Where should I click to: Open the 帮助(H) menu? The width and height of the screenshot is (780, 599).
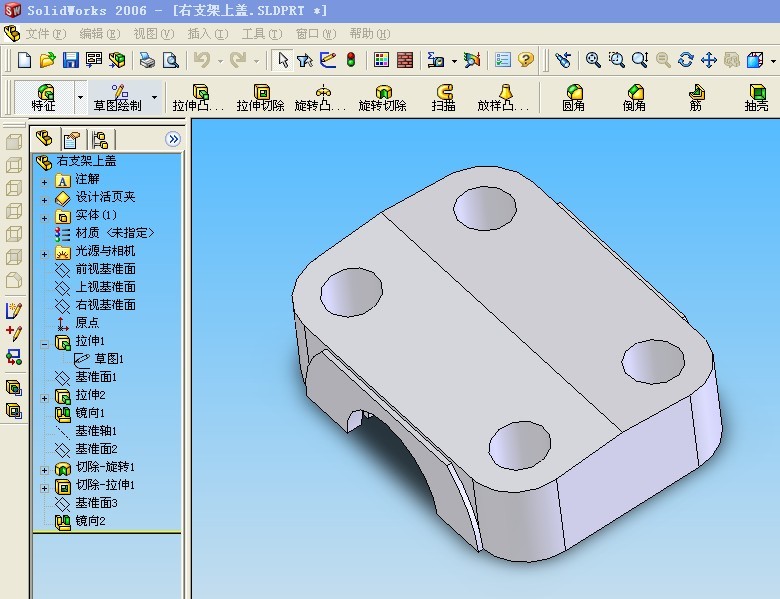[x=370, y=34]
